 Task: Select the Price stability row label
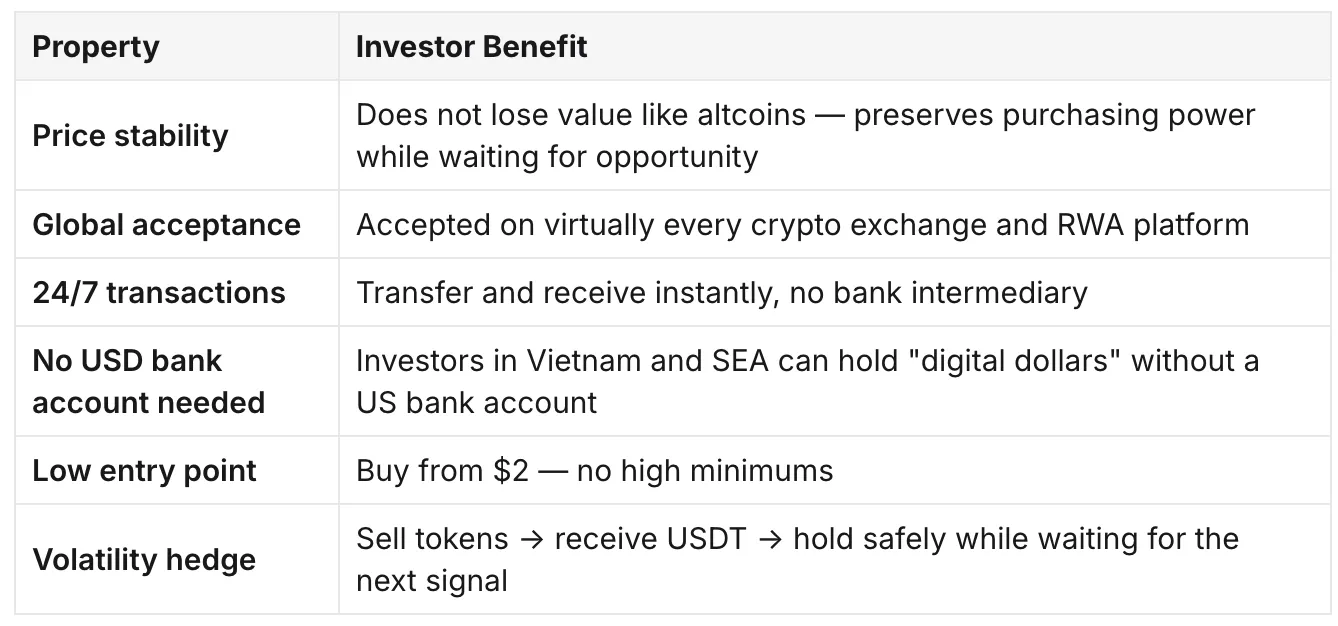pyautogui.click(x=131, y=135)
